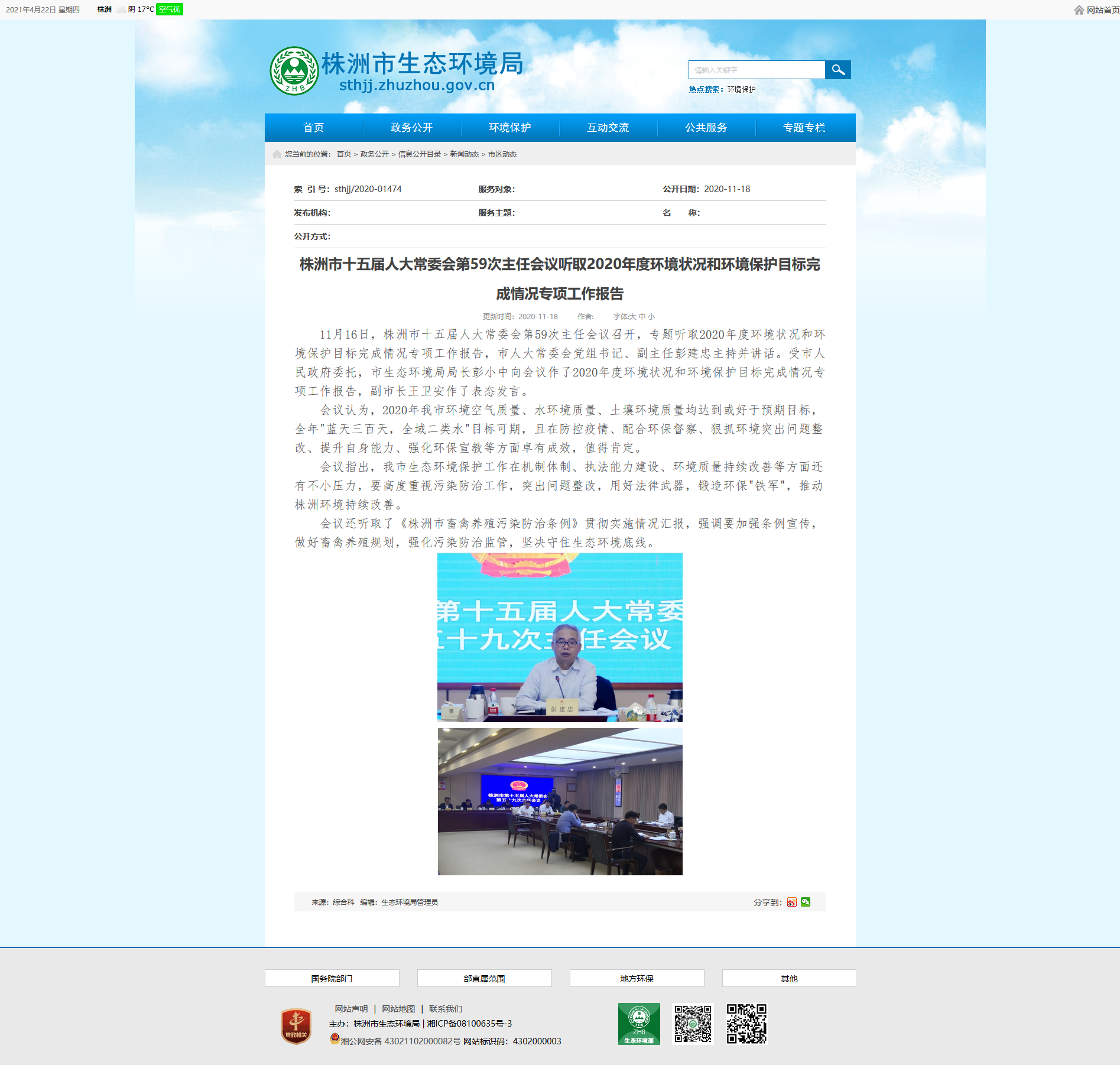Expand the 部直属范围 links dropdown
Viewport: 1120px width, 1065px height.
coord(485,978)
